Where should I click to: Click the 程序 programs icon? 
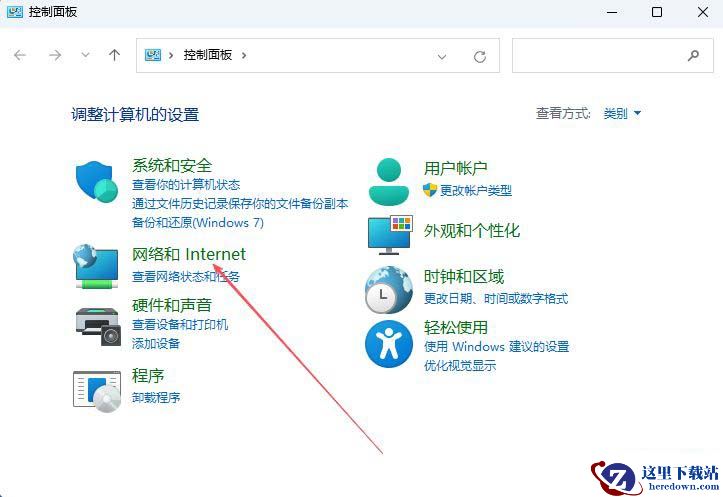(97, 388)
